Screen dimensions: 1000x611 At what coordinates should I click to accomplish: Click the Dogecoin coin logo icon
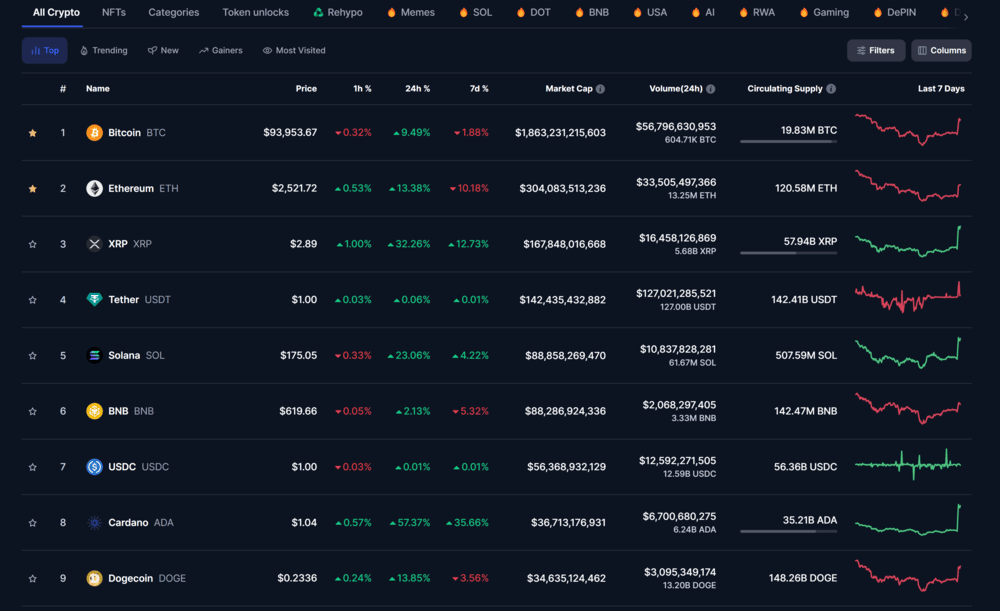click(x=94, y=578)
